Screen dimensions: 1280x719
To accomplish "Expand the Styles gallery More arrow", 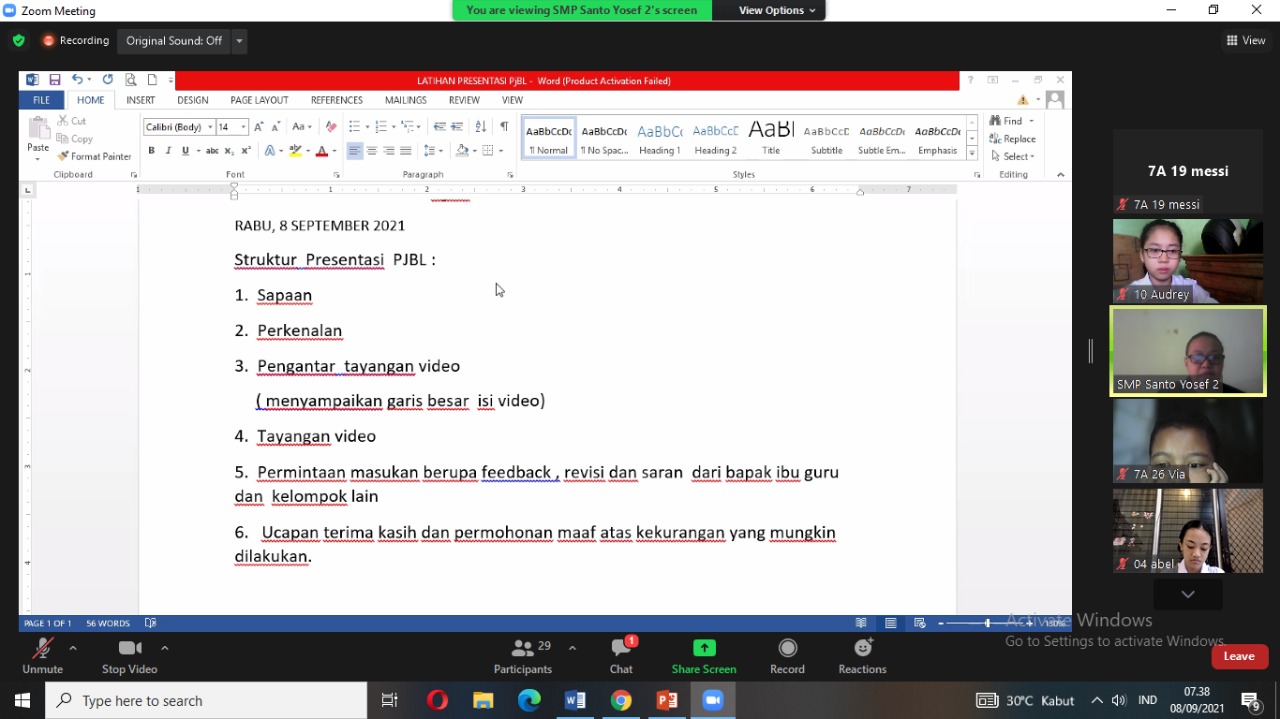I will (x=971, y=152).
